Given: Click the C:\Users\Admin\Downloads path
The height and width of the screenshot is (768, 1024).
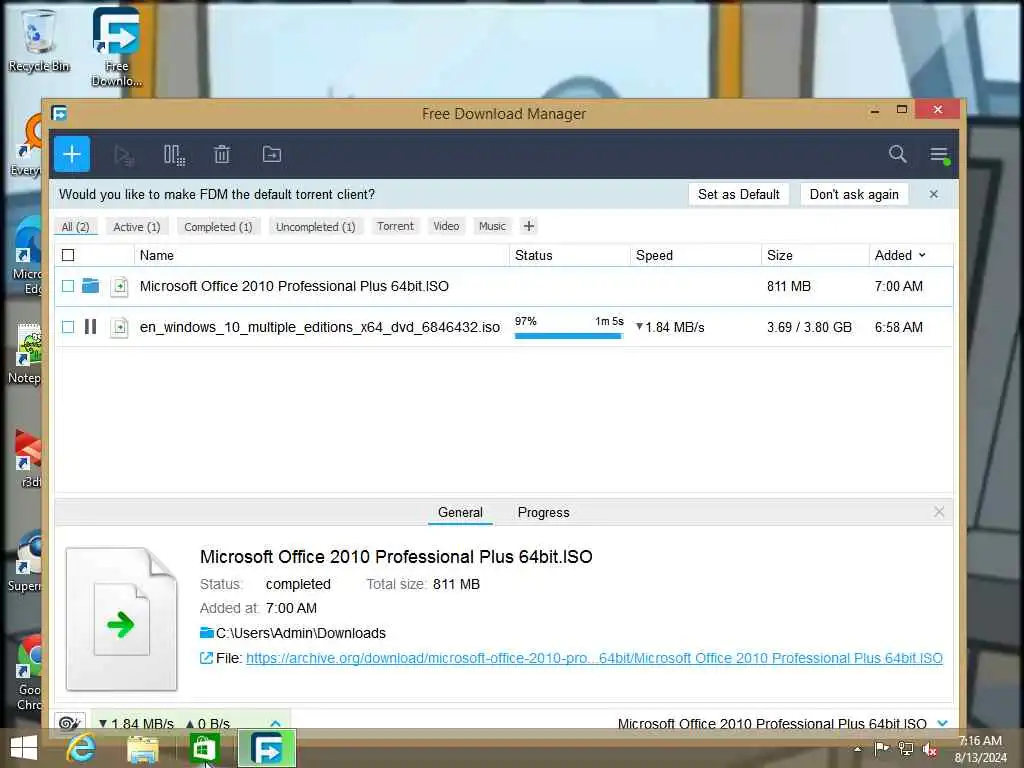Looking at the screenshot, I should pos(300,633).
